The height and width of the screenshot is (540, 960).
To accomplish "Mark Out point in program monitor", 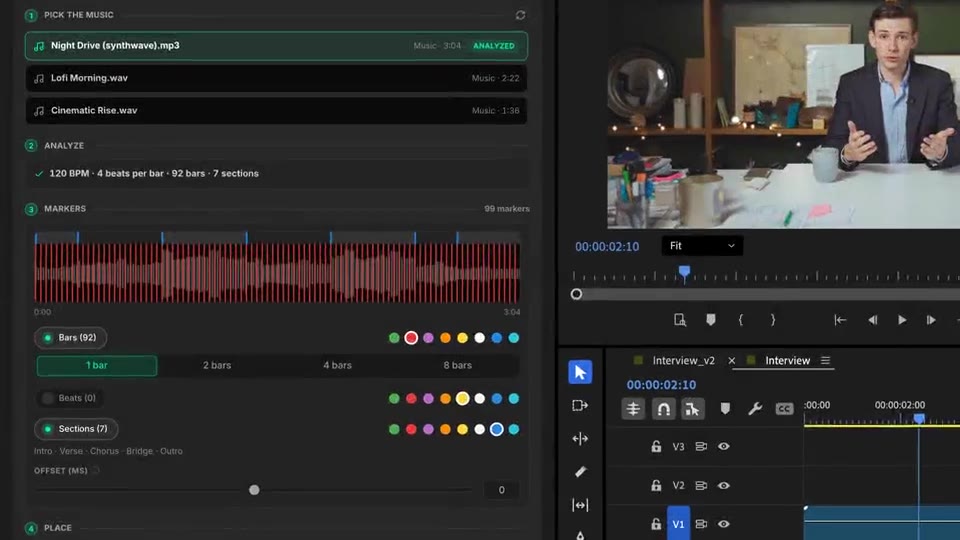I will tap(773, 320).
